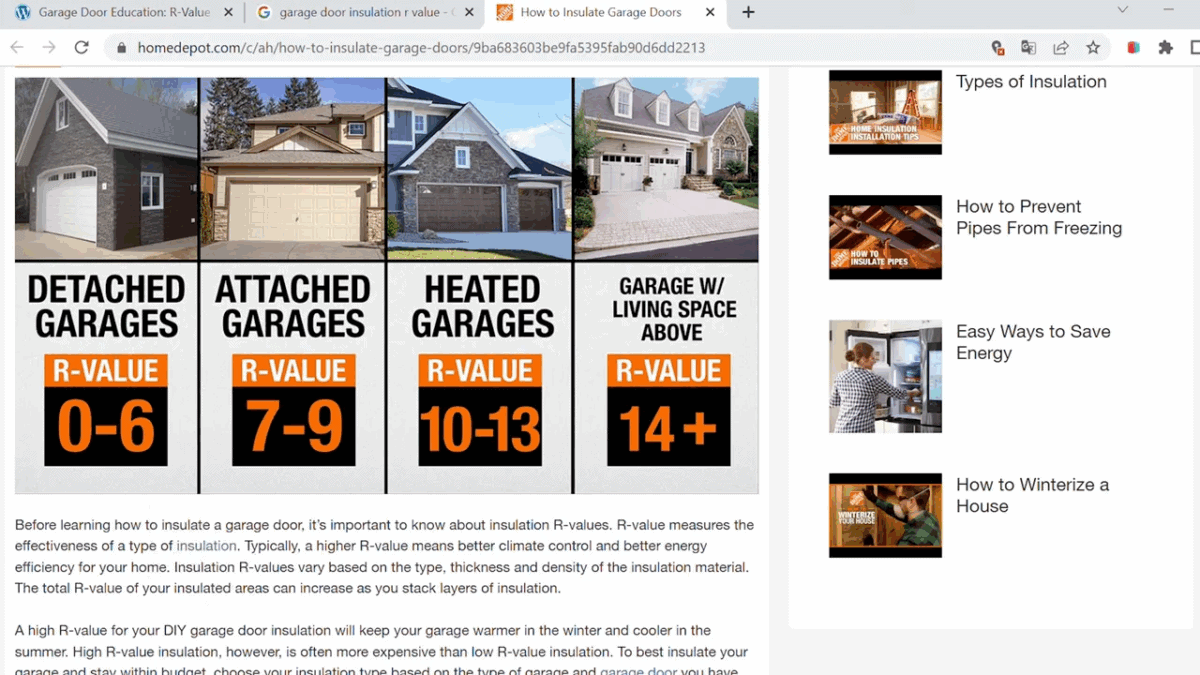1200x675 pixels.
Task: Open the window chevron dropdown at top right
Action: (1122, 9)
